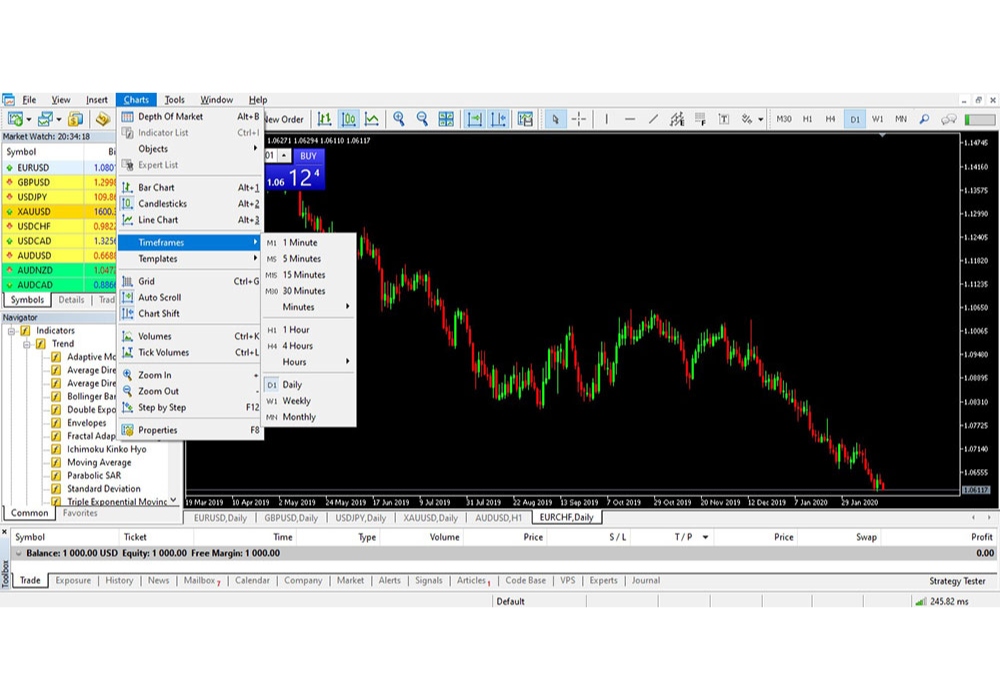Viewport: 1000px width, 700px height.
Task: Switch to bar chart via toolbar icon
Action: click(325, 119)
